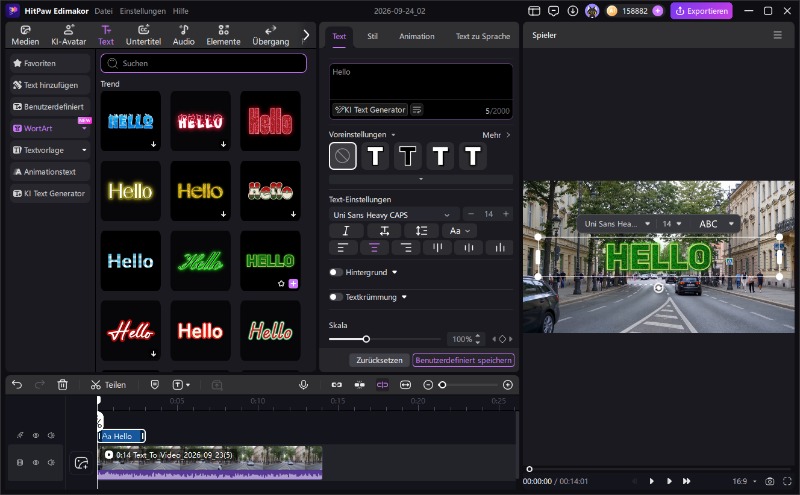The width and height of the screenshot is (800, 495).
Task: Open the download center icon
Action: click(x=572, y=11)
